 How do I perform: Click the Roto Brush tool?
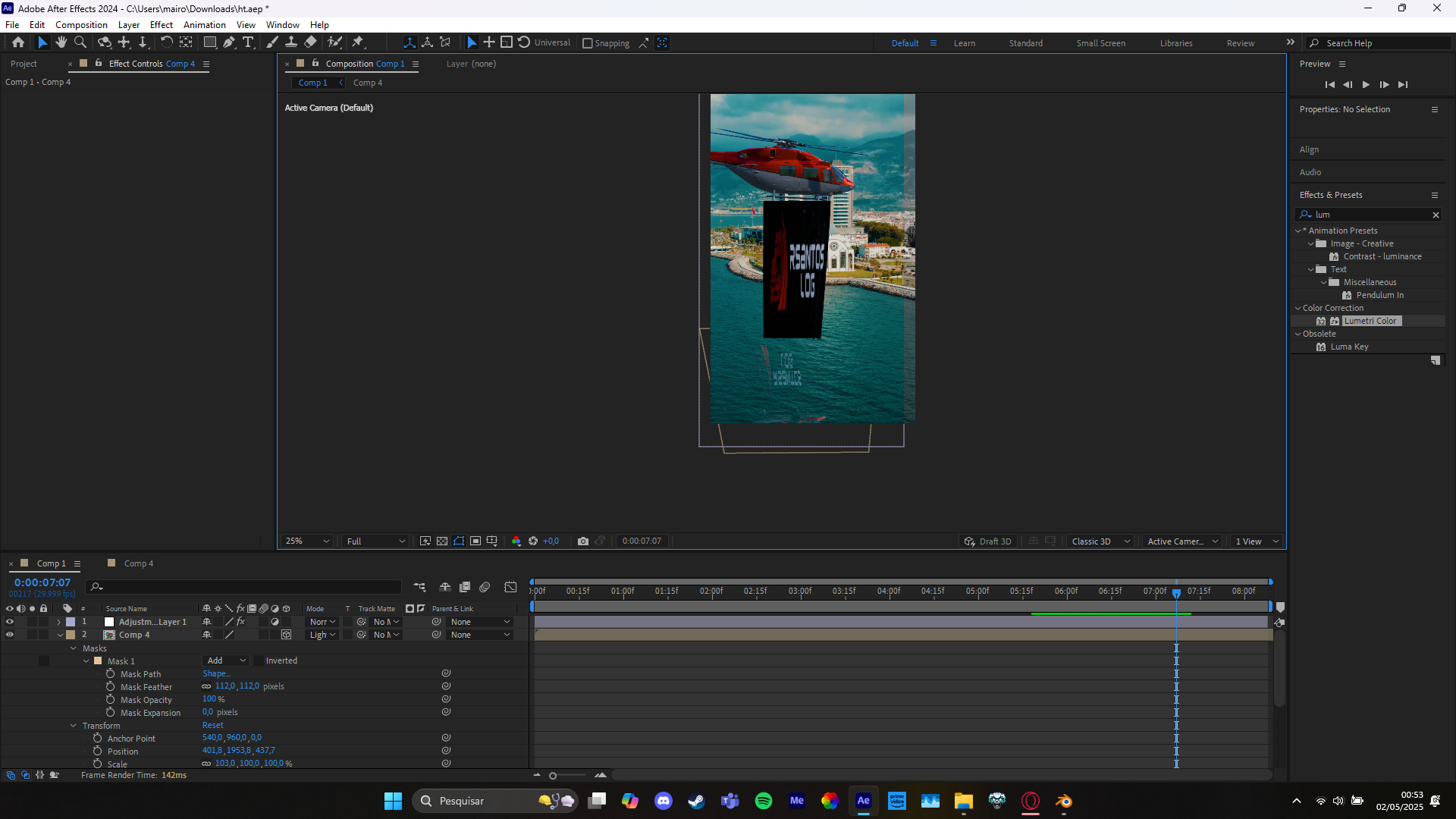click(x=334, y=42)
